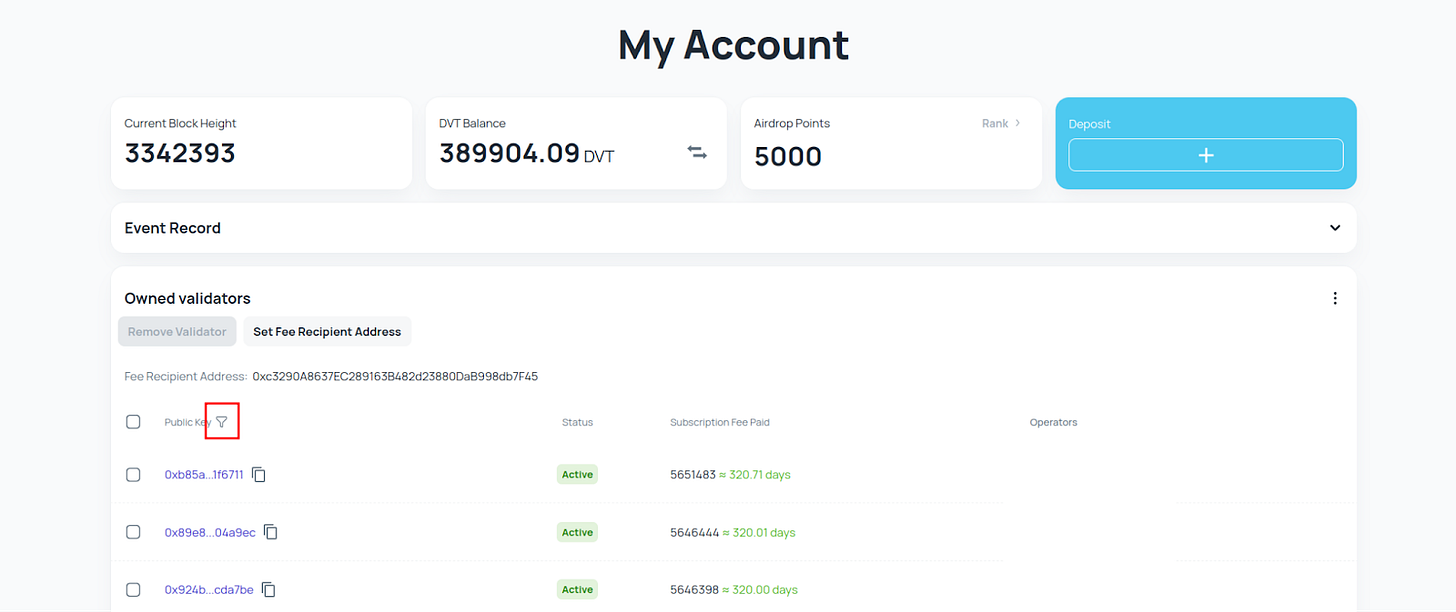Open the Airdrop Points Rank link
Screen dimensions: 1456x612
click(x=1001, y=123)
